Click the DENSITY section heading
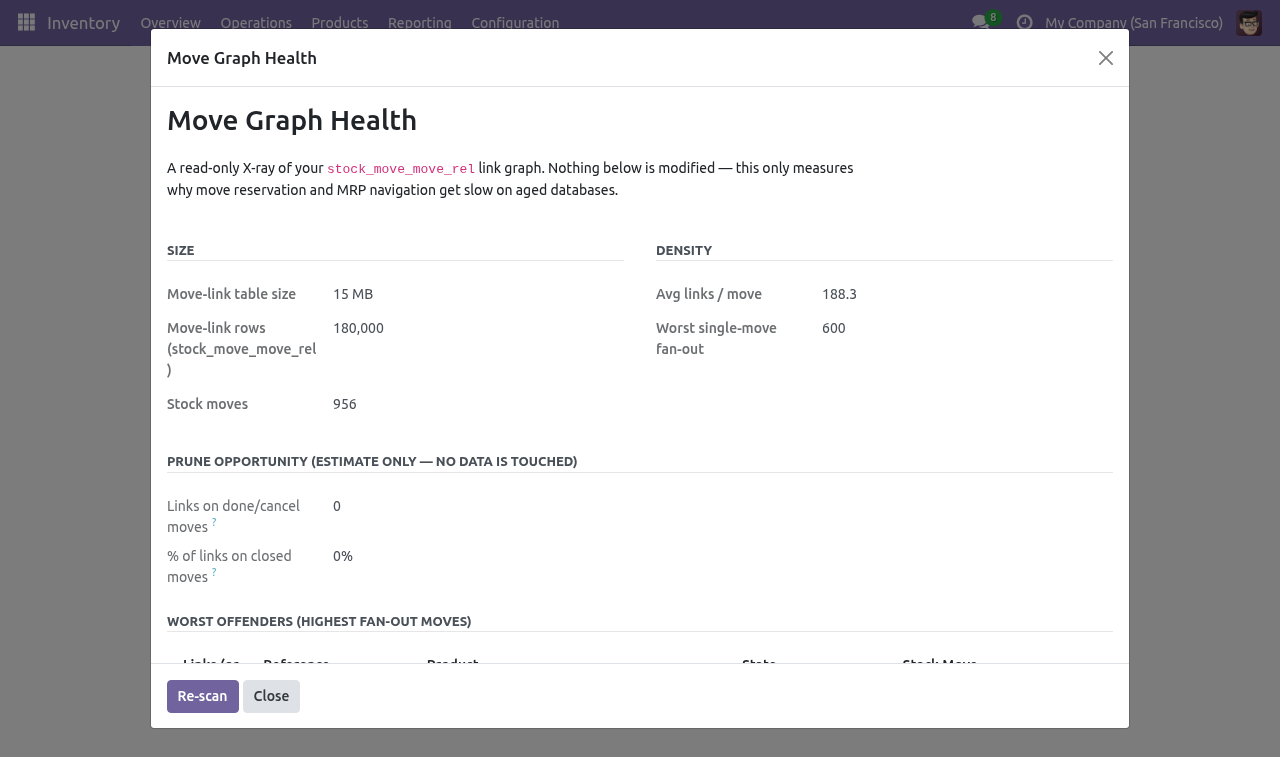The height and width of the screenshot is (757, 1280). (x=684, y=250)
